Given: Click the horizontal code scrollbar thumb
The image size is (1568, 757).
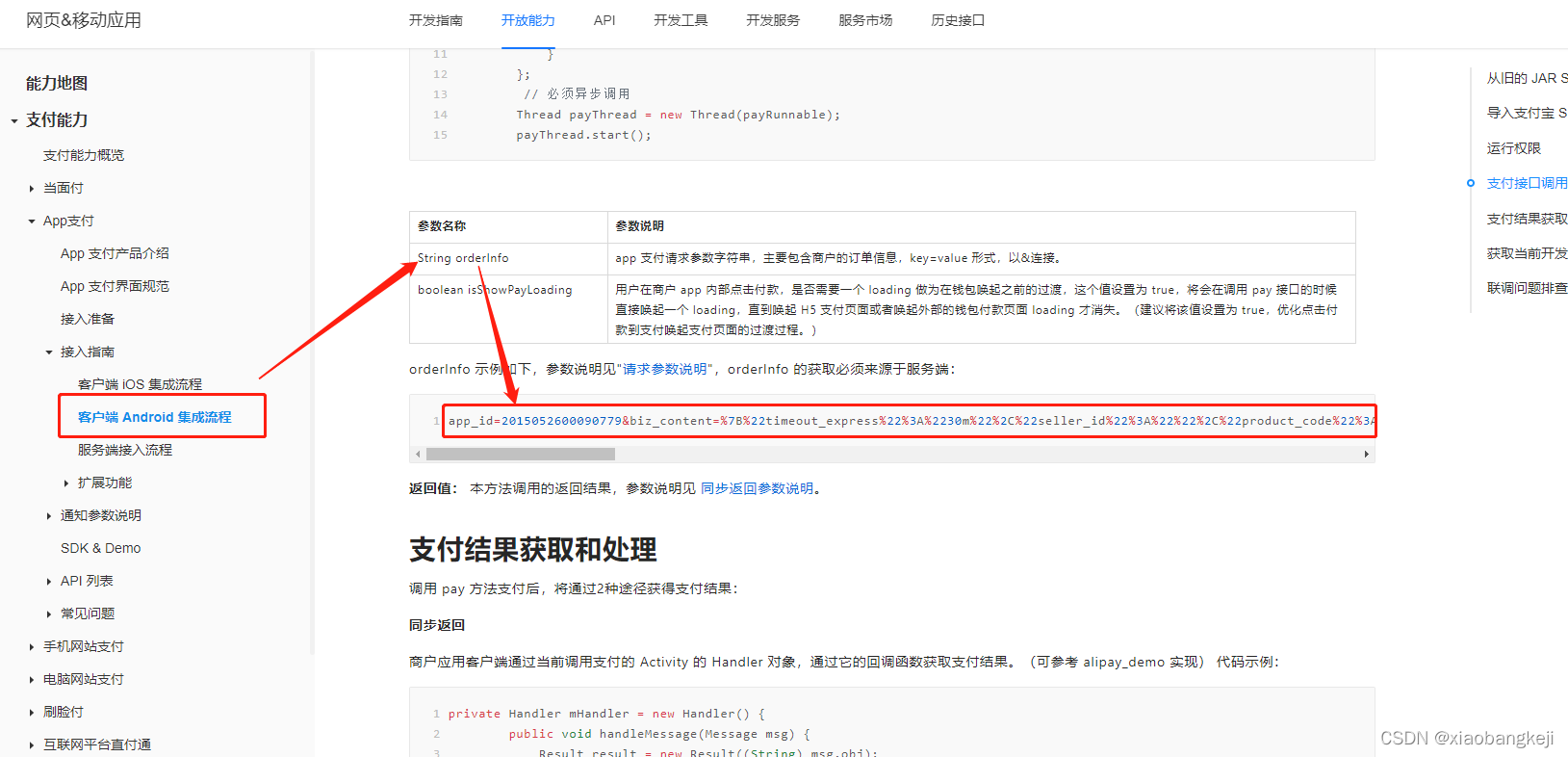Looking at the screenshot, I should 521,454.
